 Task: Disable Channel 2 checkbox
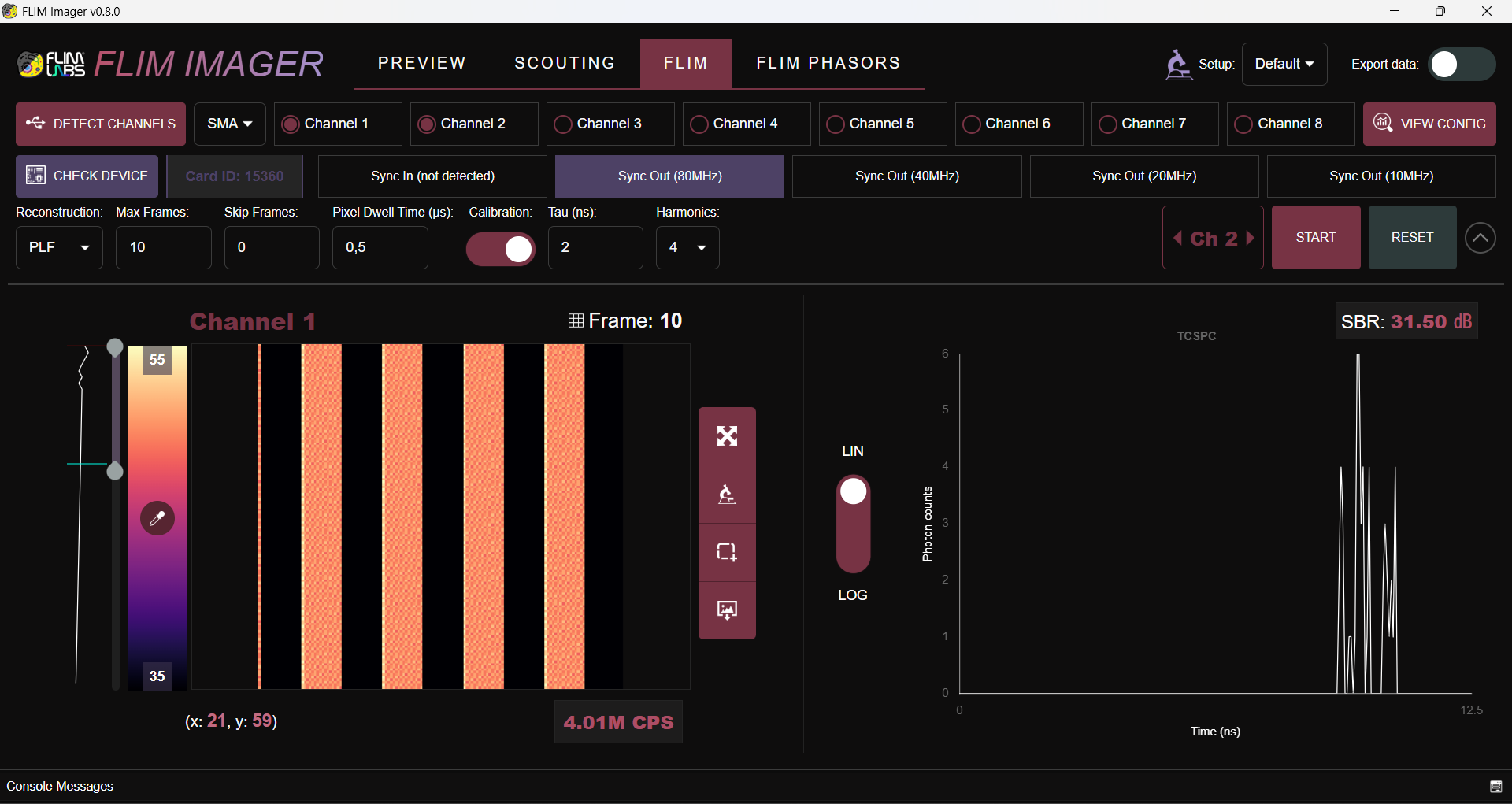coord(427,124)
